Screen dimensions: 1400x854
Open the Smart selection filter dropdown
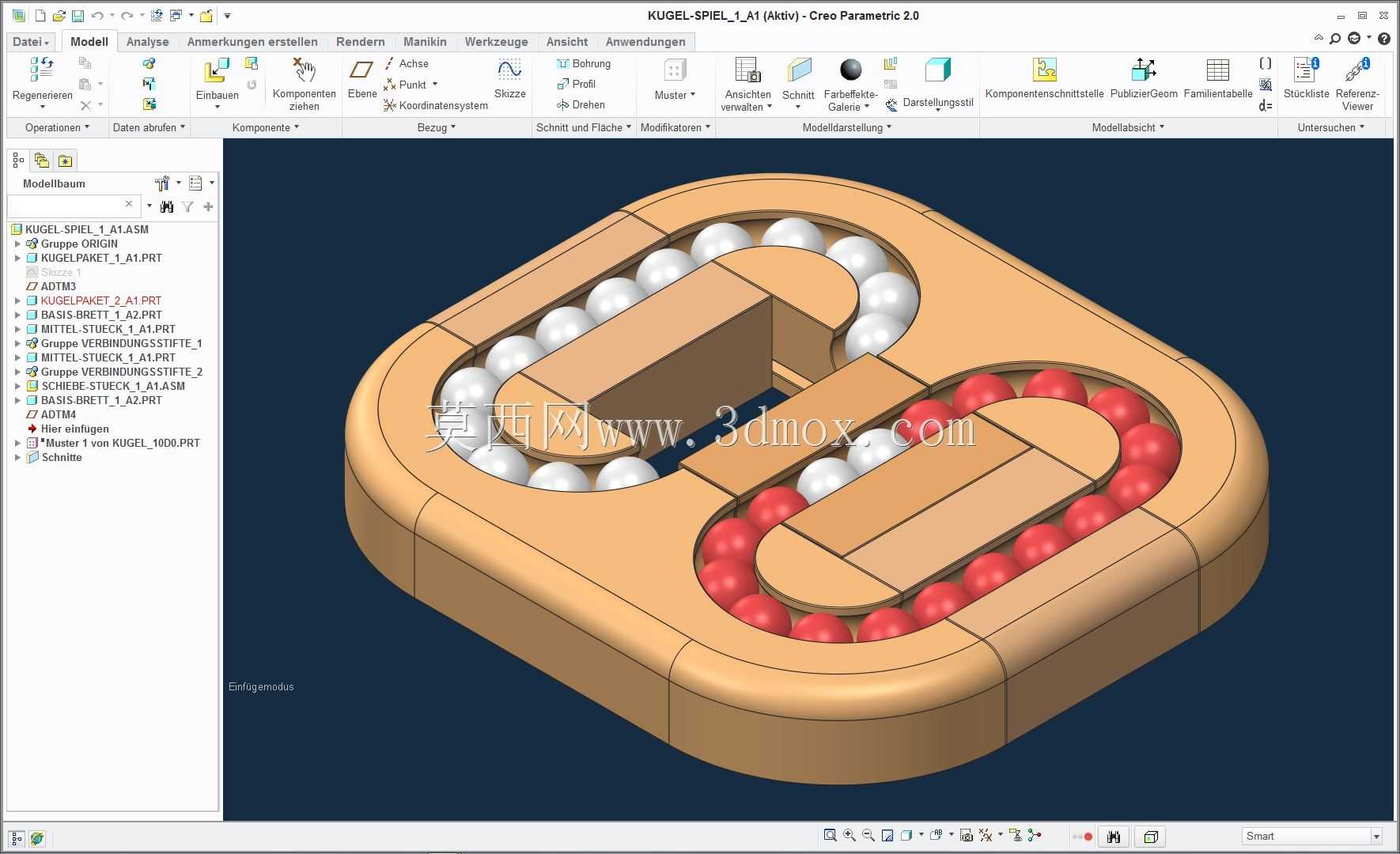(1376, 837)
